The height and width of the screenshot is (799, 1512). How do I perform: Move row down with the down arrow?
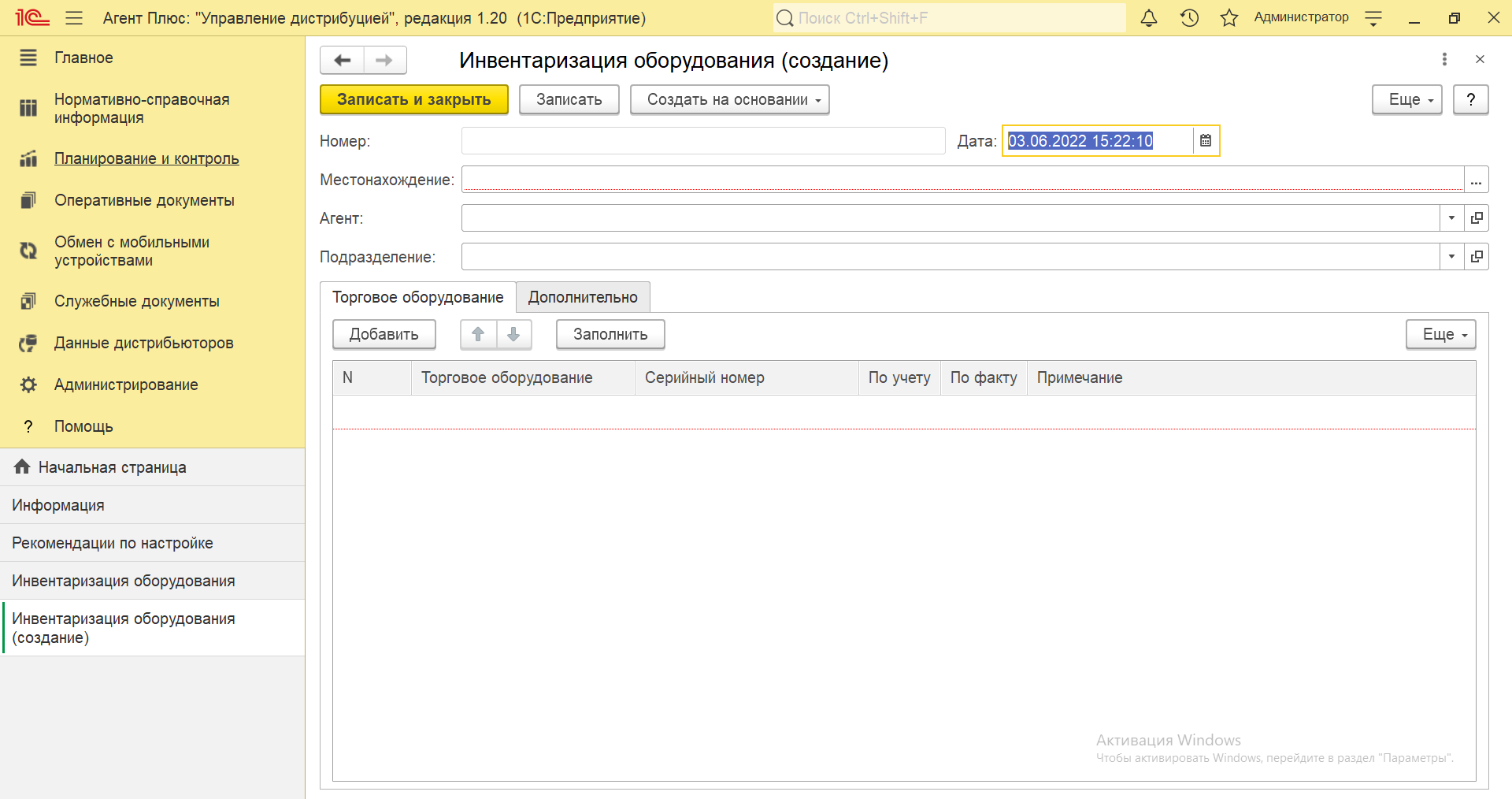coord(513,334)
